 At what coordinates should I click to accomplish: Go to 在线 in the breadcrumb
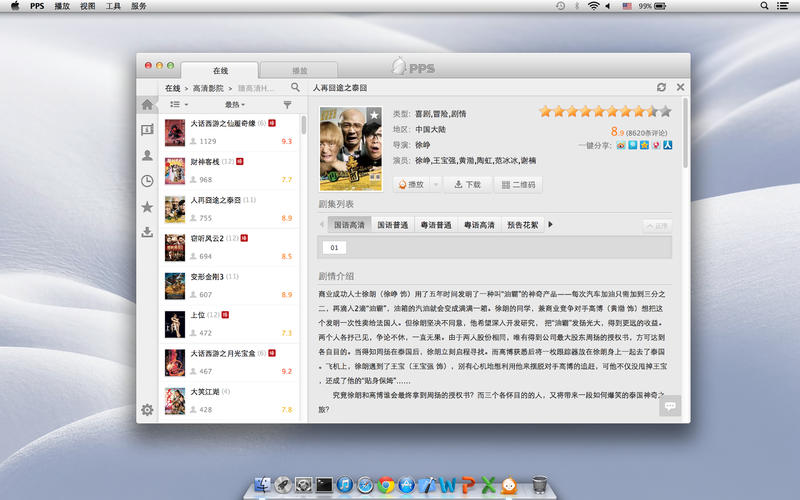pos(172,88)
